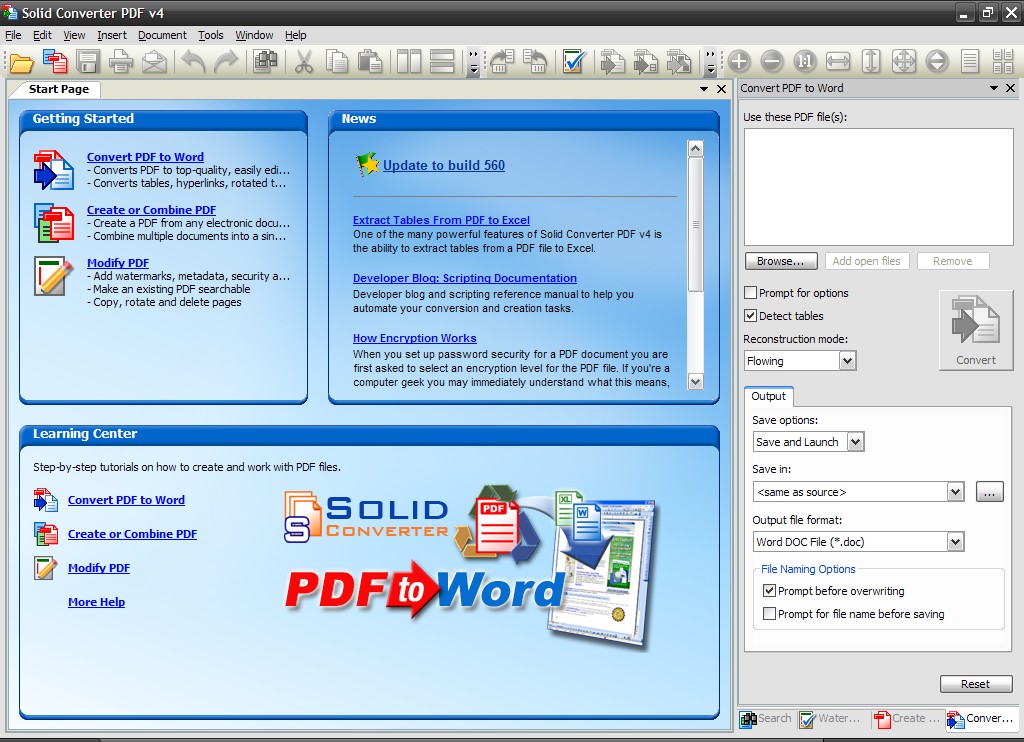Open the Insert menu

pyautogui.click(x=112, y=35)
